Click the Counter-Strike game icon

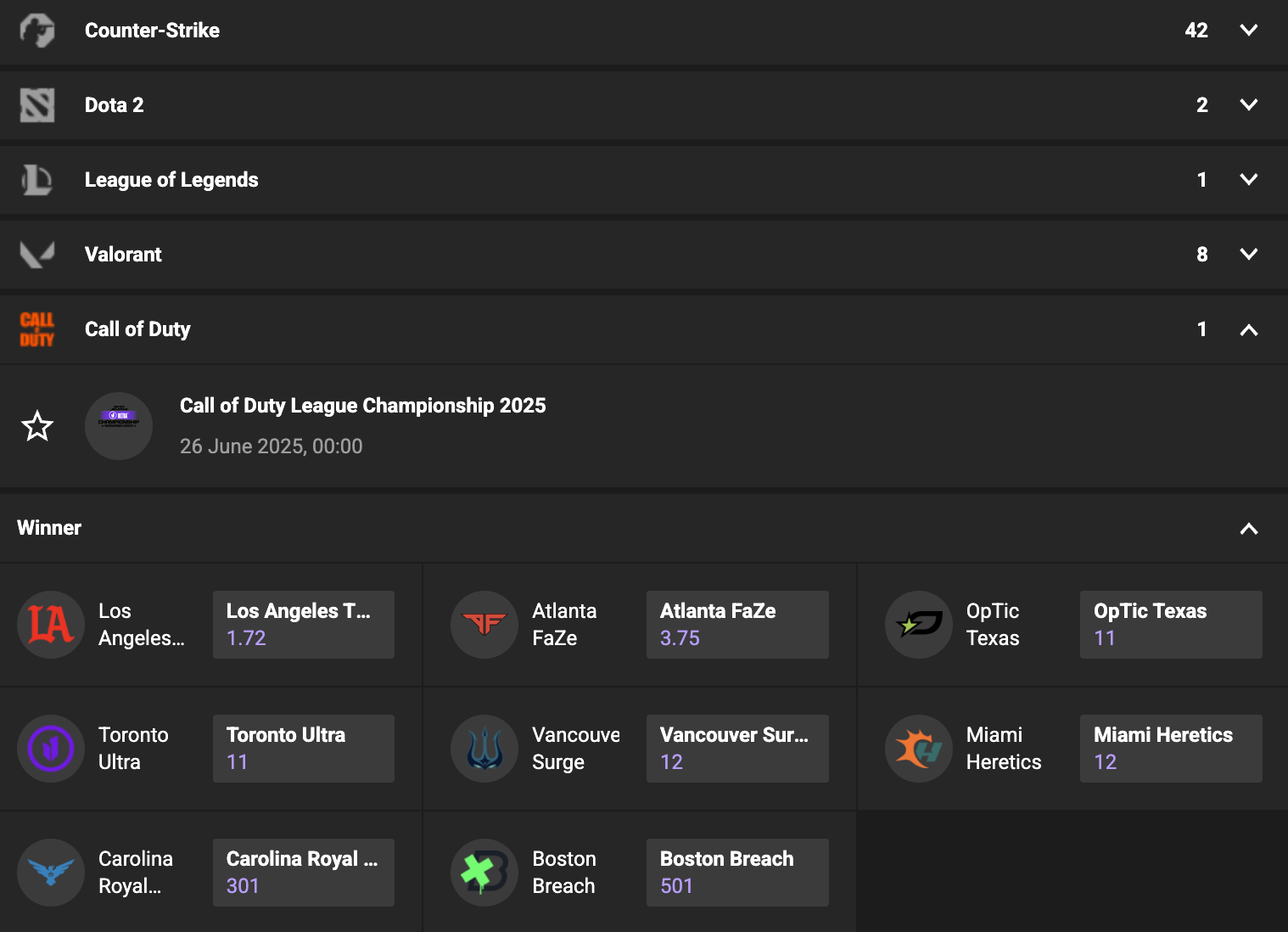37,31
